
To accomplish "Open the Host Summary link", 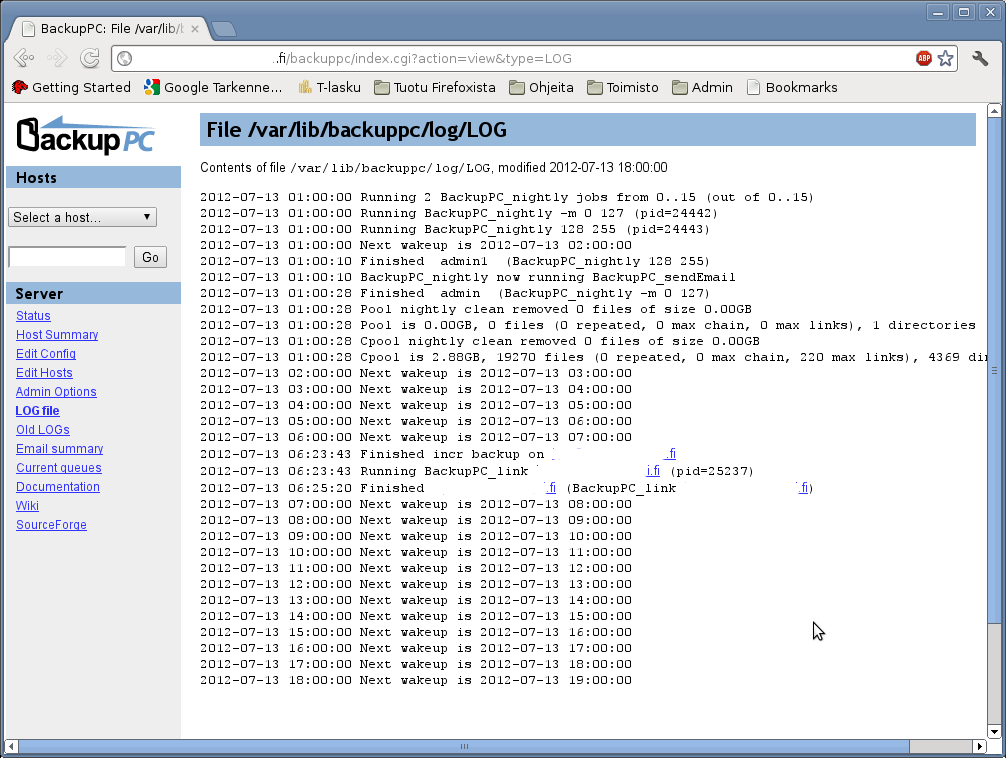I will tap(57, 335).
